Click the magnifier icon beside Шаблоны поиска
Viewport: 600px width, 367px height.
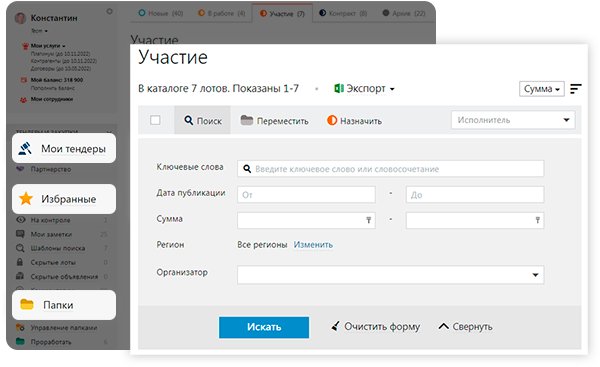tap(20, 248)
